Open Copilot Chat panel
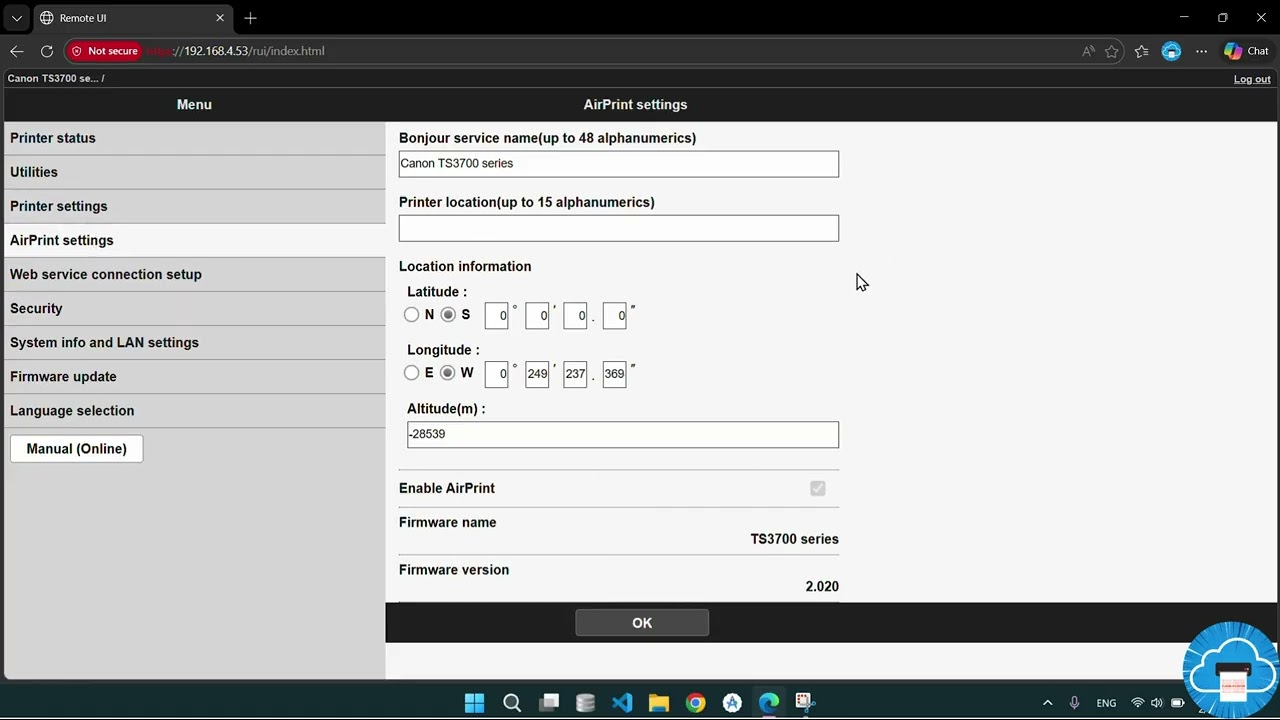Image resolution: width=1280 pixels, height=720 pixels. [1246, 51]
